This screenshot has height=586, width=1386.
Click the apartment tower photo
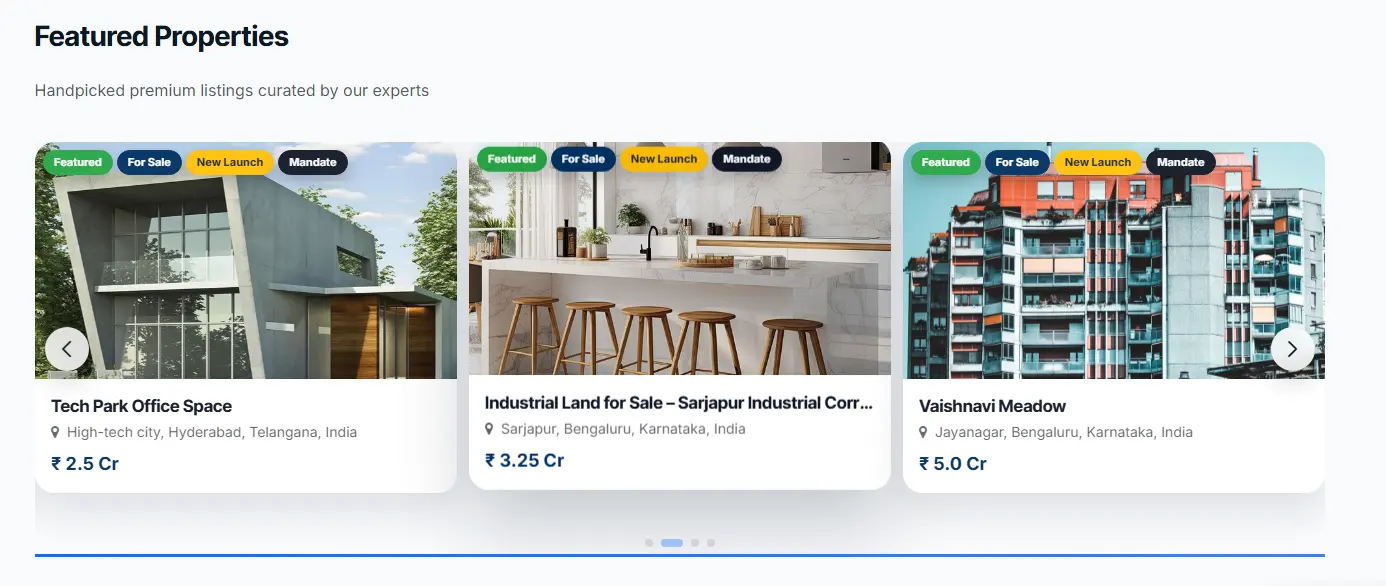pos(1114,260)
